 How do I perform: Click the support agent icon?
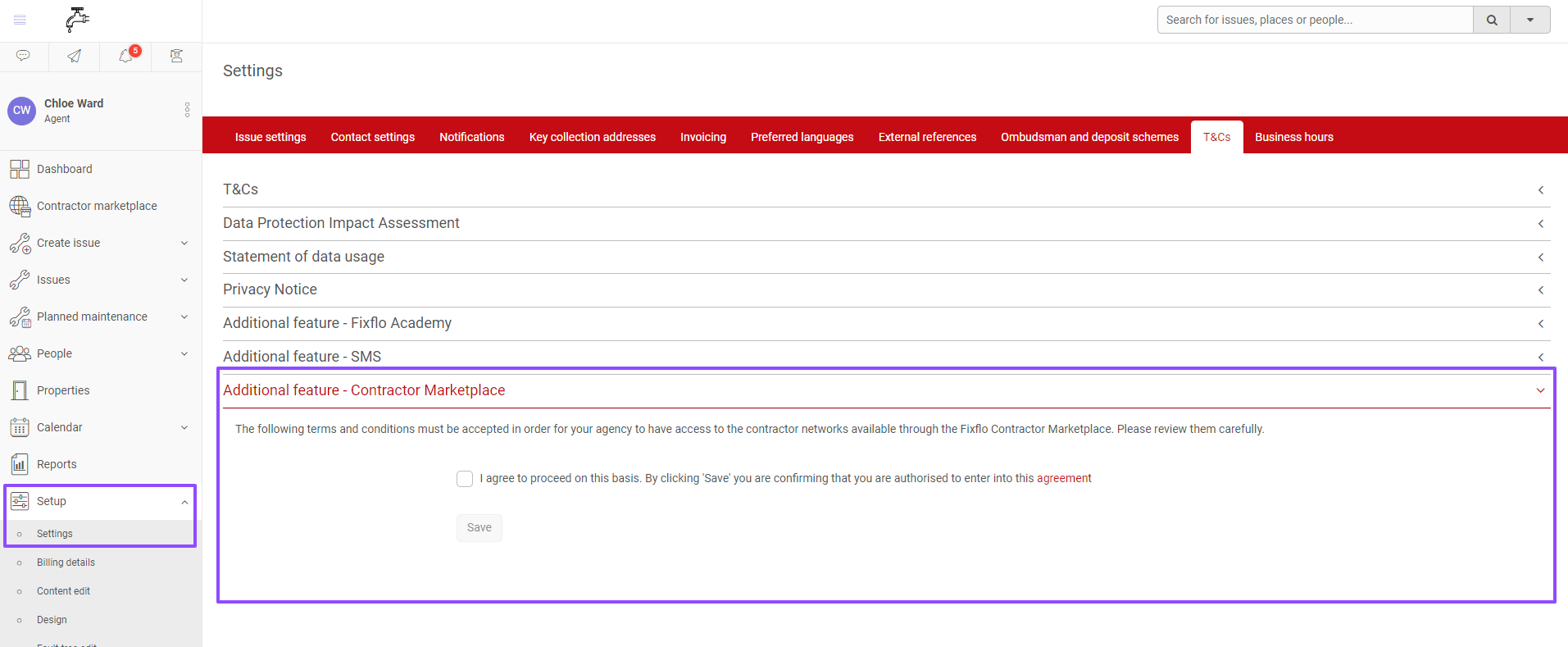(176, 56)
